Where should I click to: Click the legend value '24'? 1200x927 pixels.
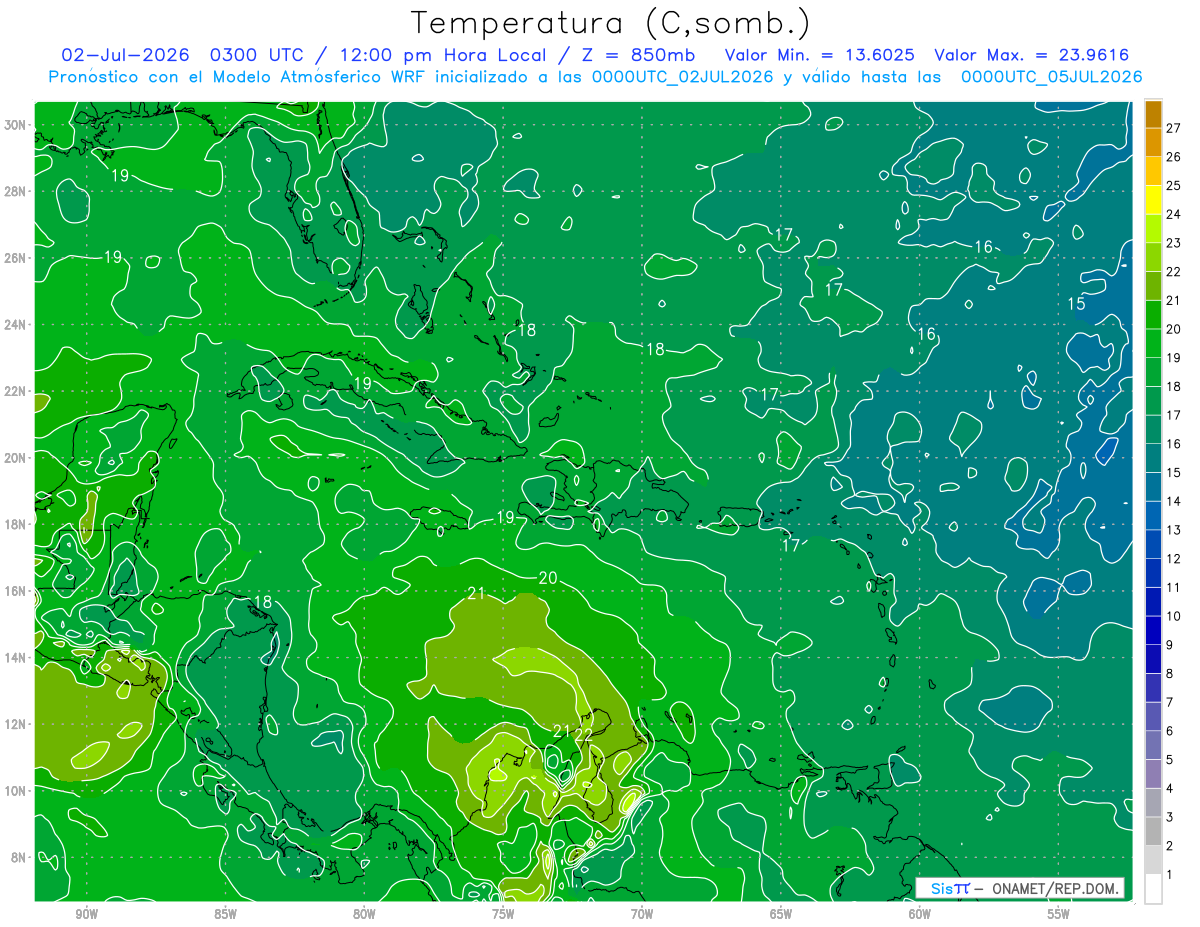click(x=1174, y=214)
